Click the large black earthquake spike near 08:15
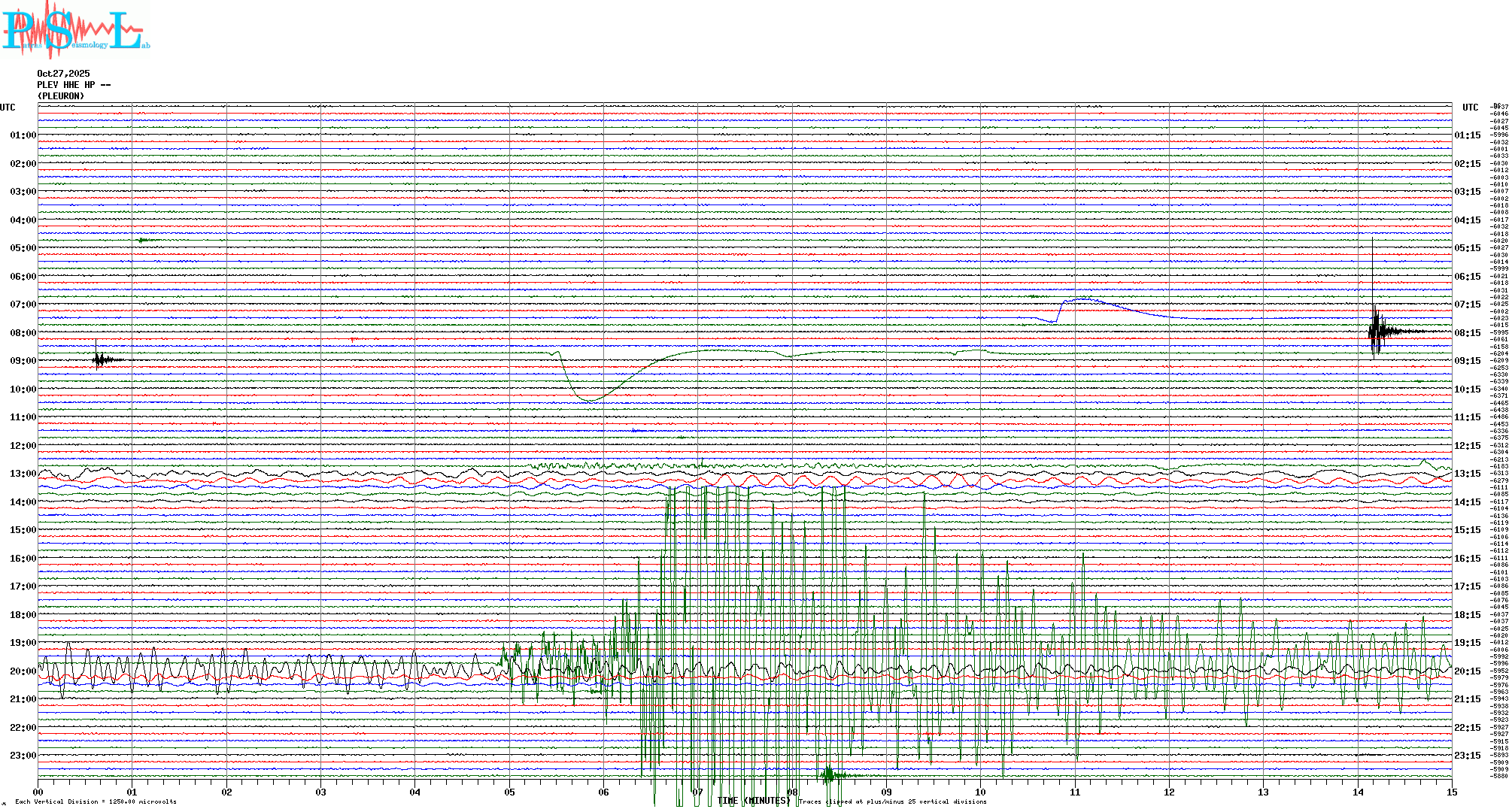 1375,329
